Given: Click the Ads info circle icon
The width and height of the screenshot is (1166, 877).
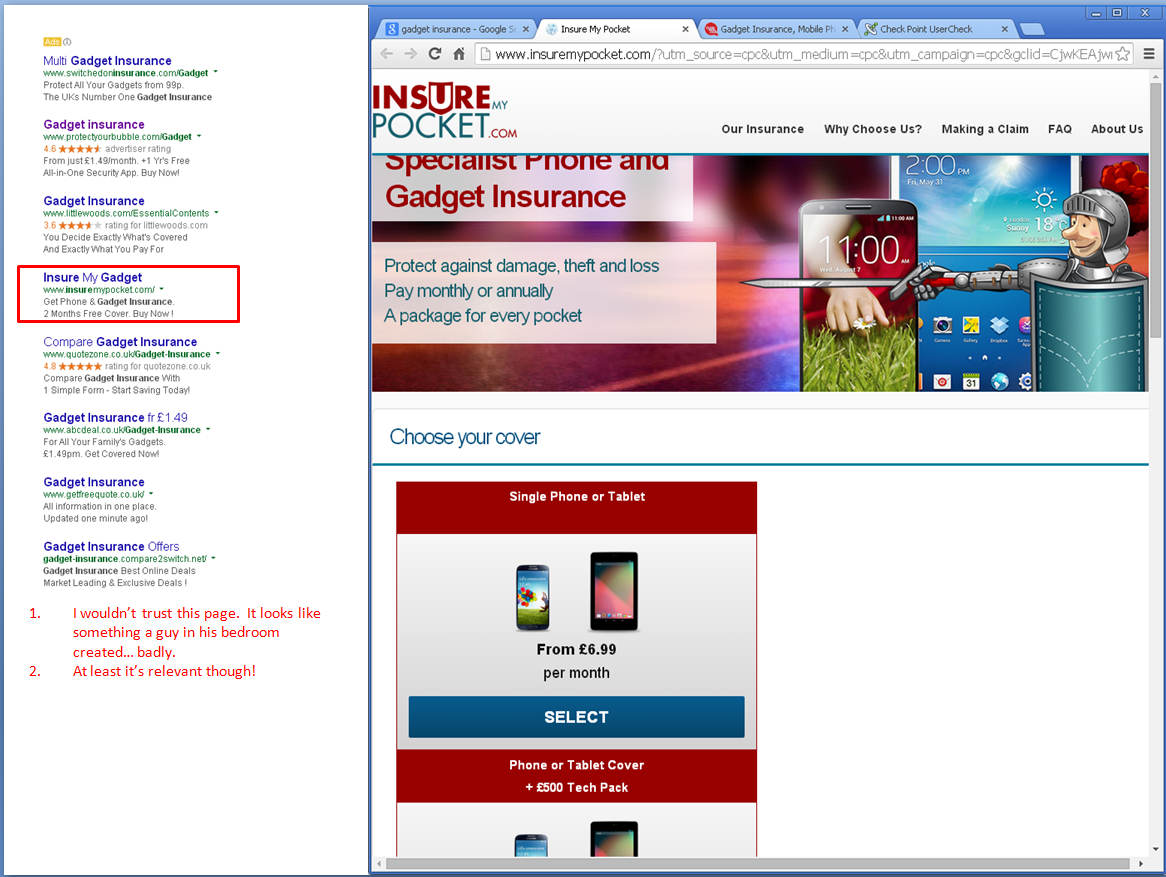Looking at the screenshot, I should tap(67, 42).
